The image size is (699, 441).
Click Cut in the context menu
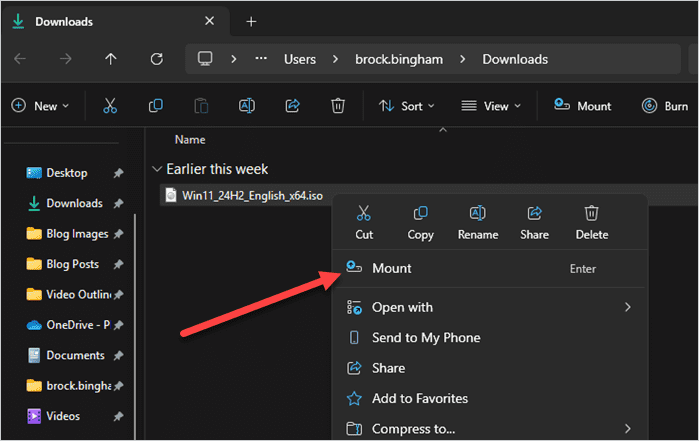(x=364, y=223)
